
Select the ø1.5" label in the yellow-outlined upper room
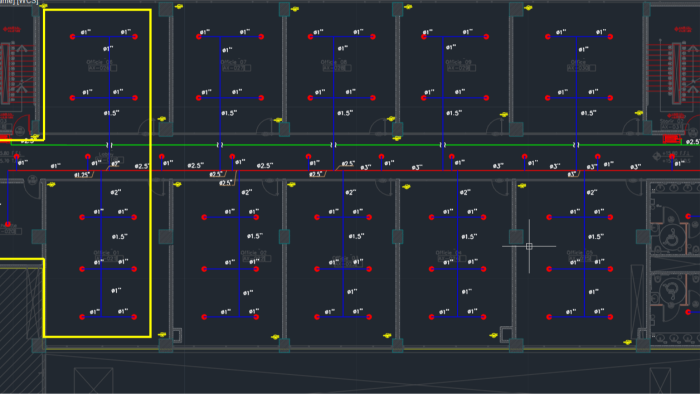point(112,113)
